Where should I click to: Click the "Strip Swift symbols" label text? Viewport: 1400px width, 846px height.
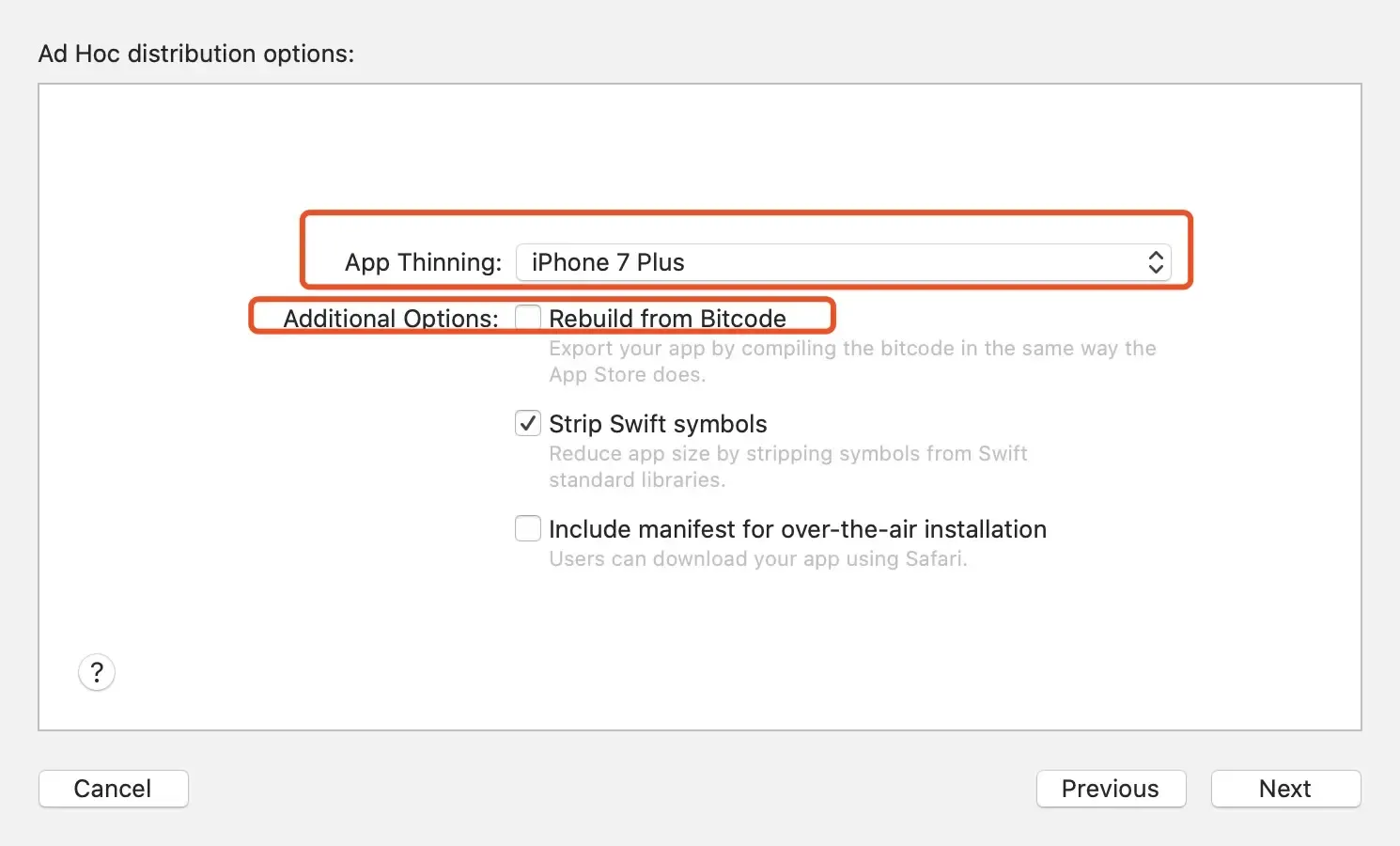pyautogui.click(x=658, y=424)
